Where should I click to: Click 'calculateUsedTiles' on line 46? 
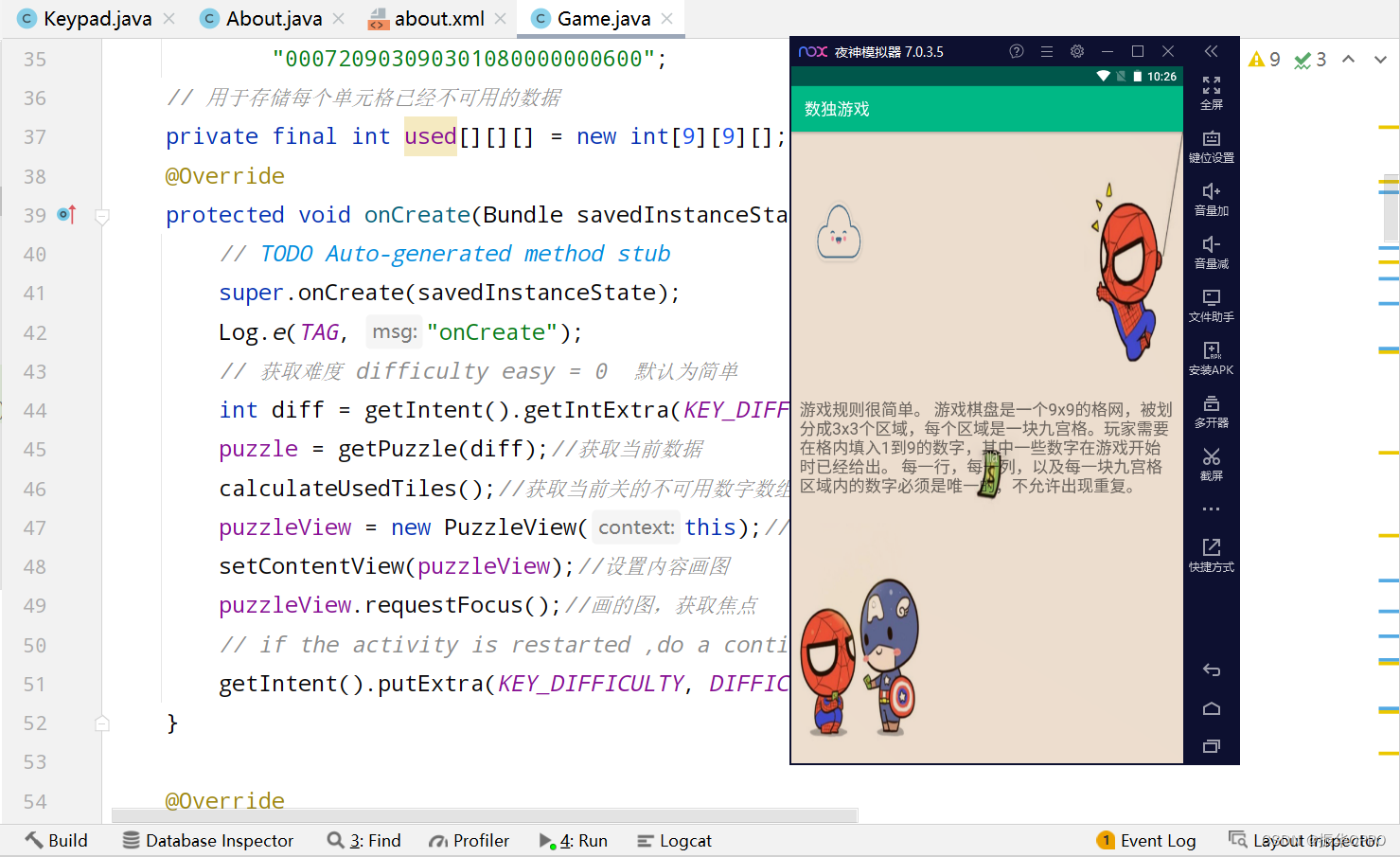tap(338, 489)
